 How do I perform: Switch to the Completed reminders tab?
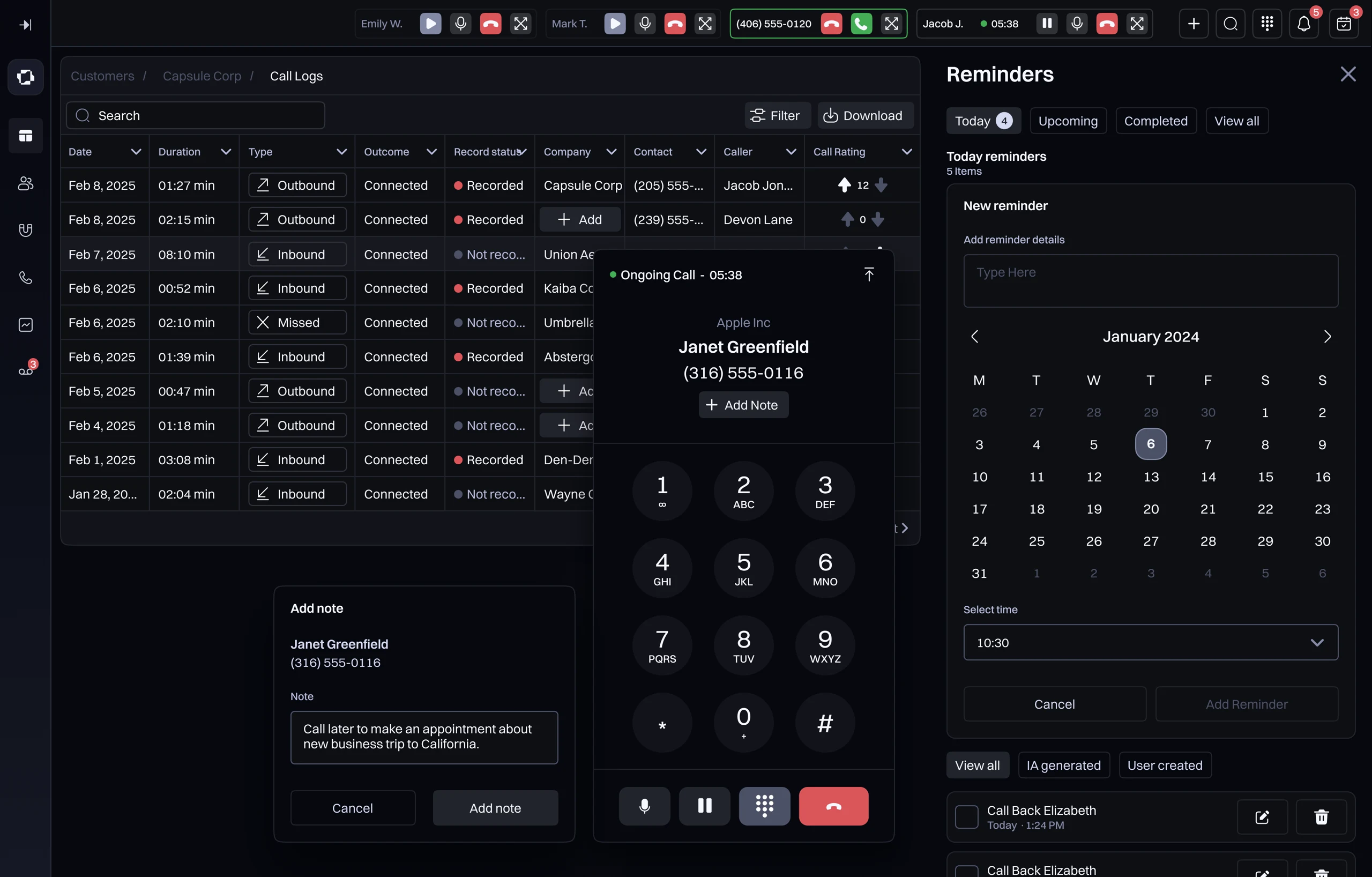(x=1155, y=121)
